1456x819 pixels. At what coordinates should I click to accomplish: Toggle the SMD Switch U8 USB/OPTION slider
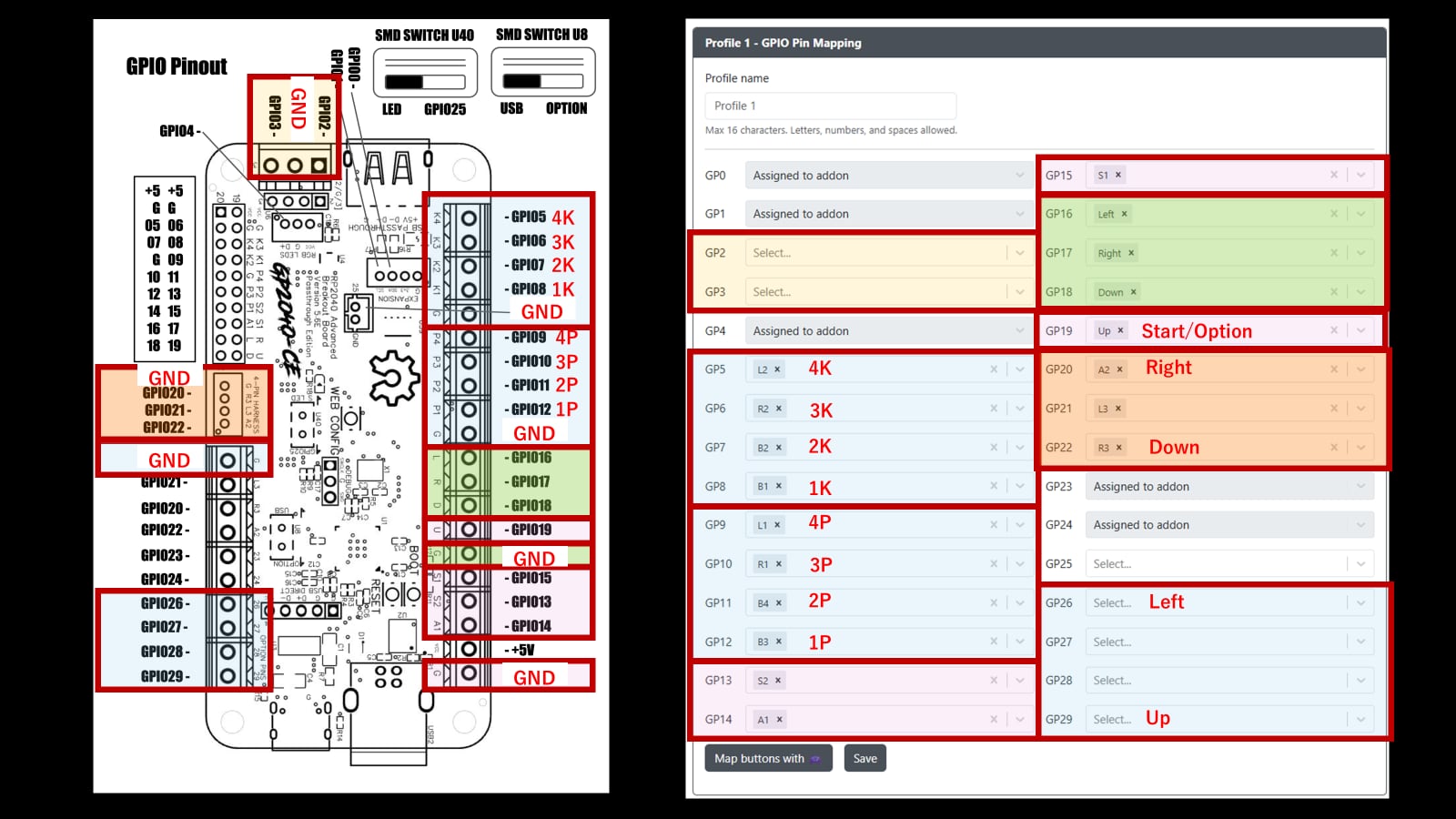click(x=542, y=81)
